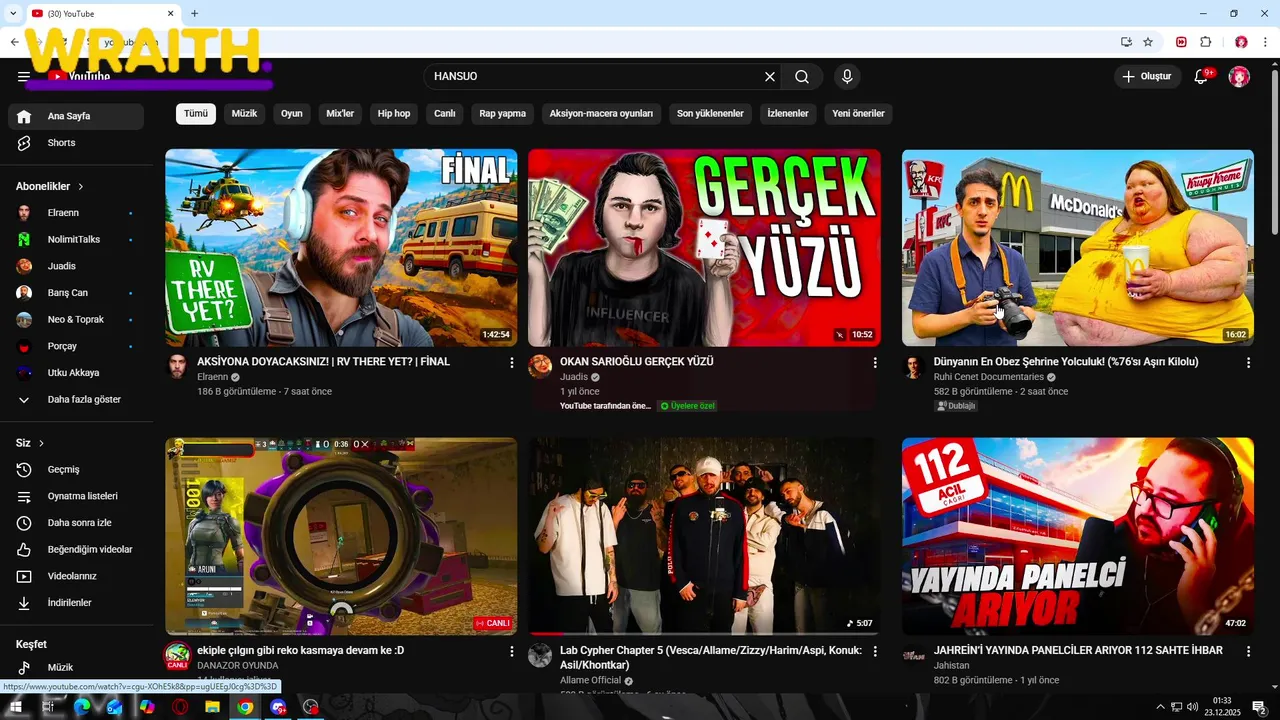
Task: Select the İzlenenler filter chip
Action: click(788, 114)
